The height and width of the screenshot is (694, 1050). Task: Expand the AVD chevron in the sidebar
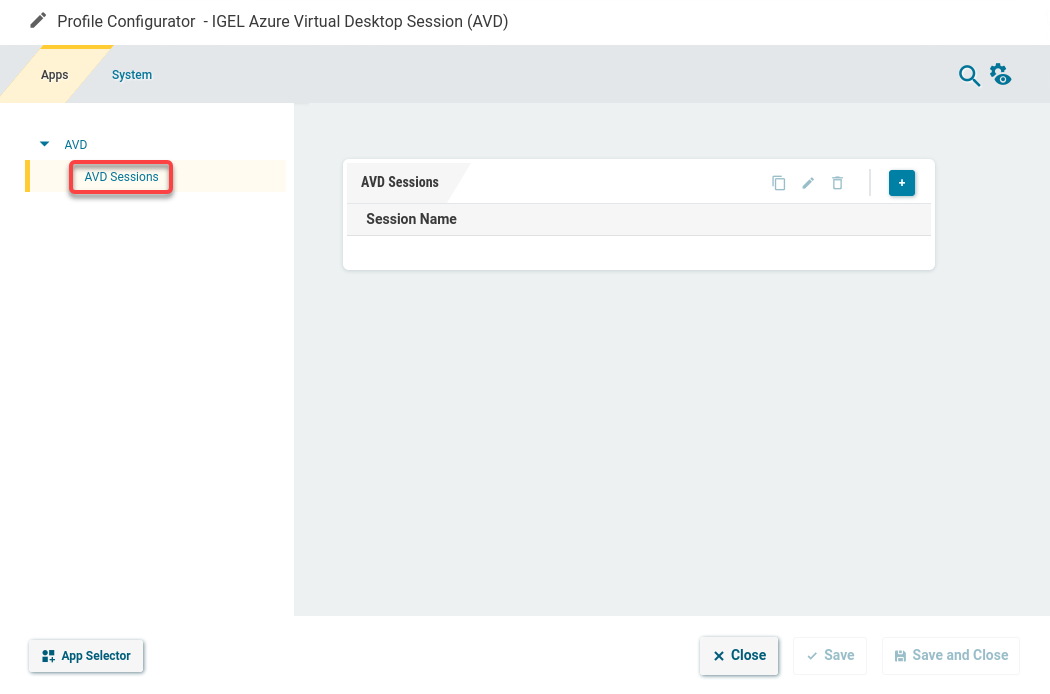[43, 143]
